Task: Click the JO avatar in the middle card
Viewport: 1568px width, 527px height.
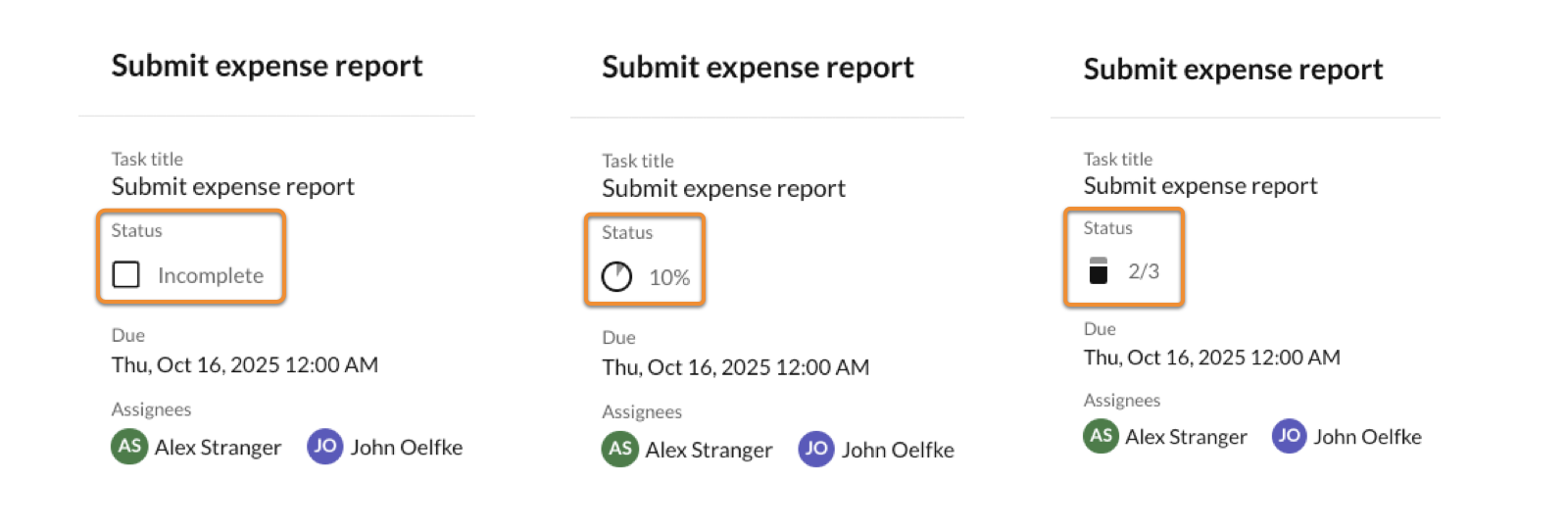Action: click(x=816, y=449)
